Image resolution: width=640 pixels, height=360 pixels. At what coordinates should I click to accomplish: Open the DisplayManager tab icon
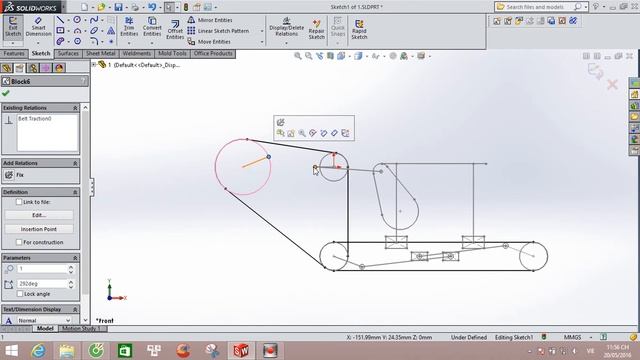tap(59, 68)
